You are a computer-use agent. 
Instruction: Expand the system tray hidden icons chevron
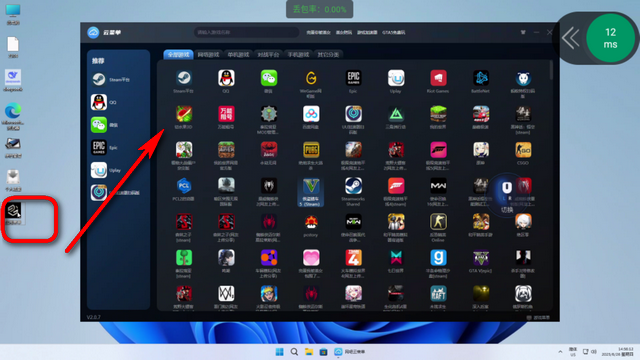click(560, 351)
